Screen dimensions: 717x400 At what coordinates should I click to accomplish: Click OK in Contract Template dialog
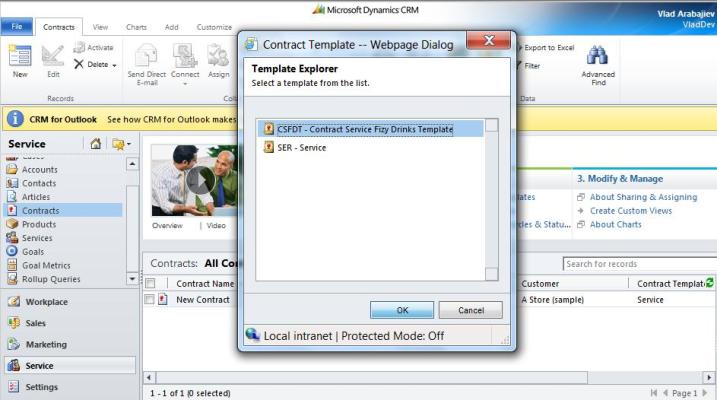pos(402,310)
